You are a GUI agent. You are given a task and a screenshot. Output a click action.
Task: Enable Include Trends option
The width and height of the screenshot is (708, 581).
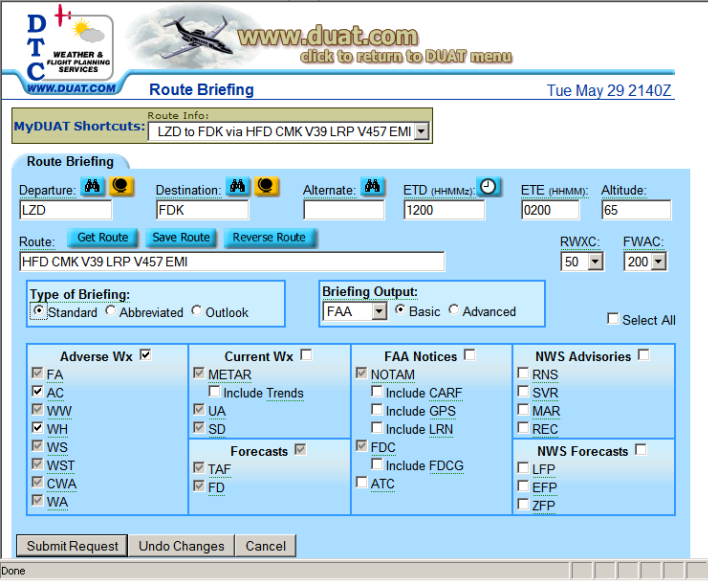pyautogui.click(x=214, y=391)
